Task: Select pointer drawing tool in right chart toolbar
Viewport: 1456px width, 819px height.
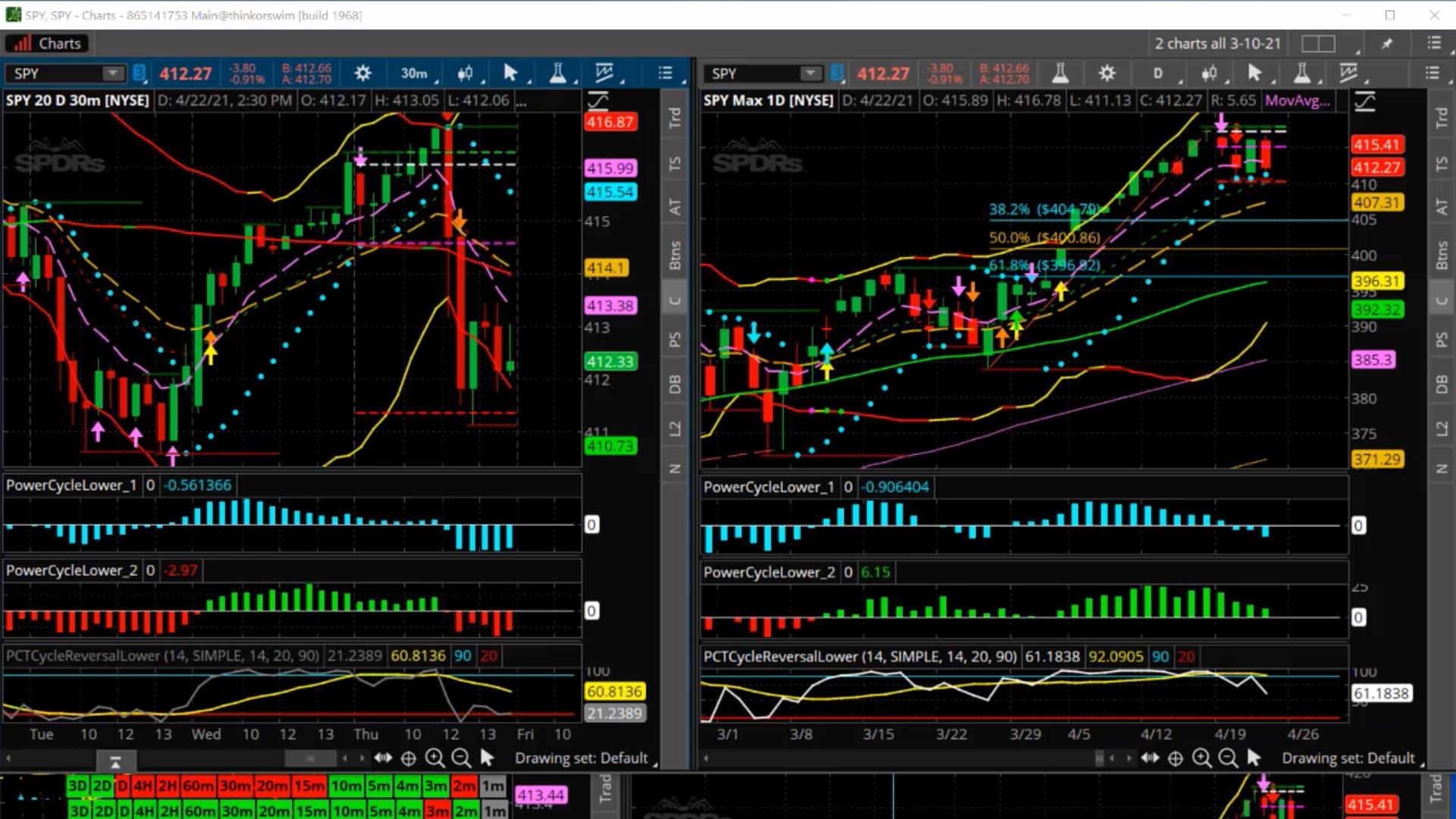Action: click(1254, 74)
